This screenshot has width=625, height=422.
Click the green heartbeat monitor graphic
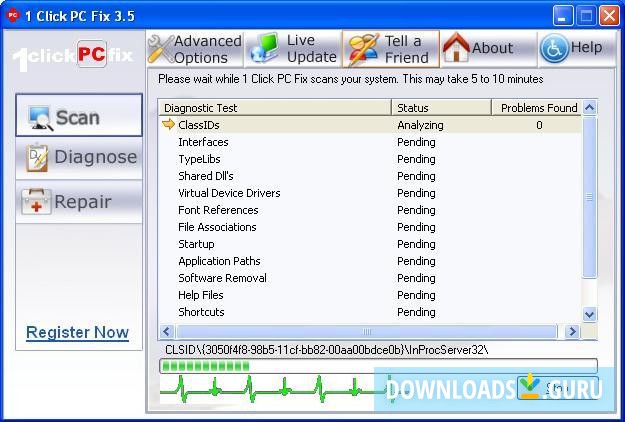click(x=275, y=389)
